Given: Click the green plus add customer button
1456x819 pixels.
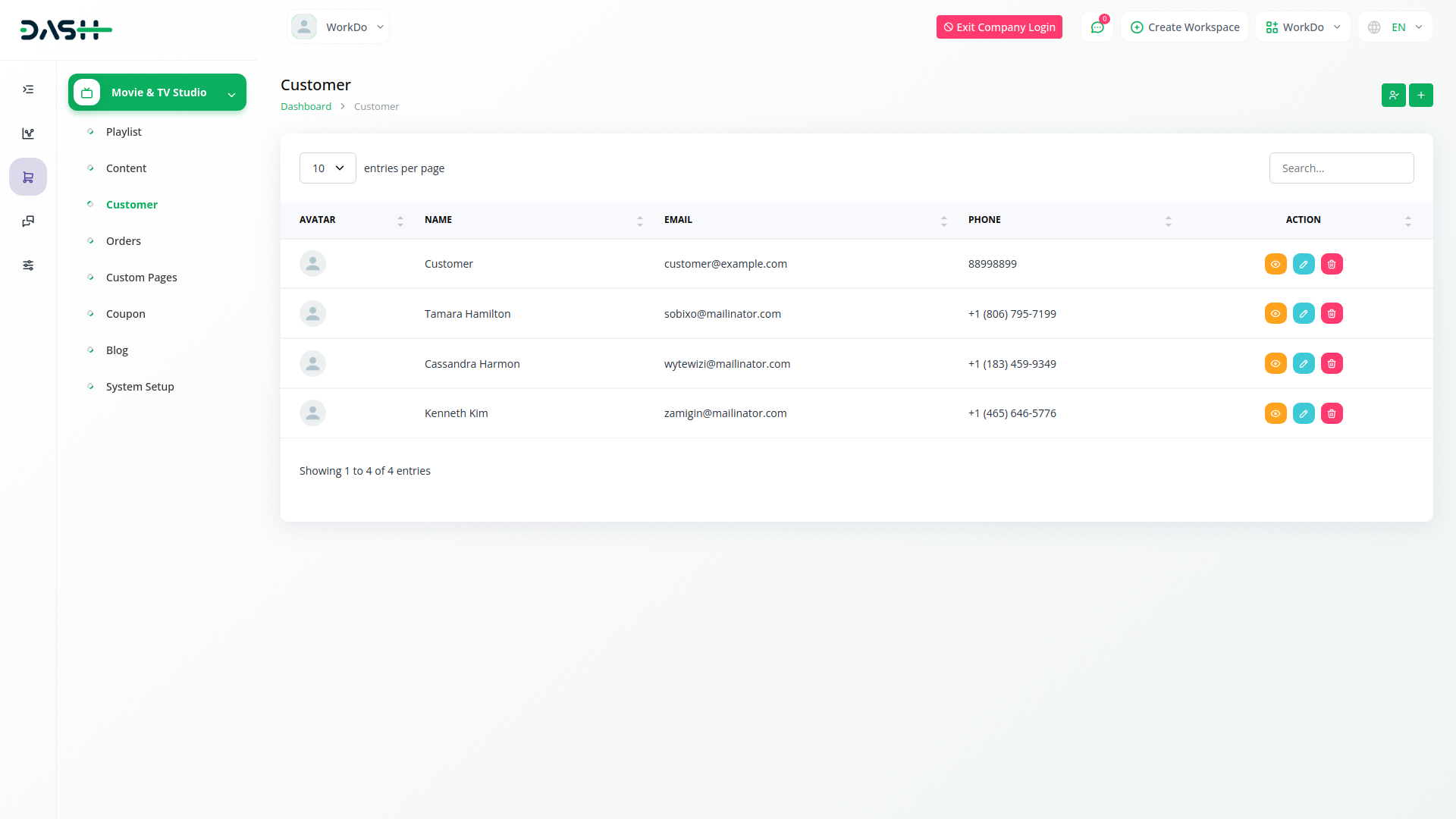Looking at the screenshot, I should (x=1420, y=96).
